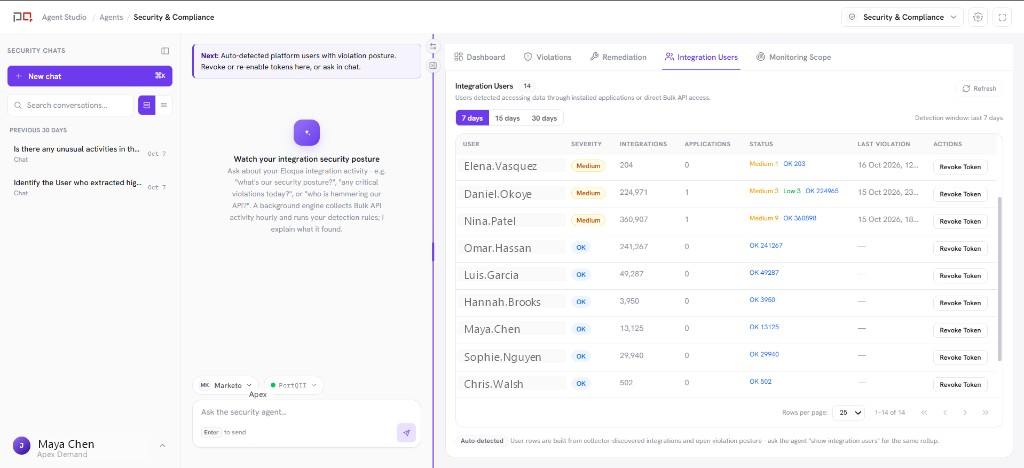Click the Search conversations field

(x=71, y=105)
